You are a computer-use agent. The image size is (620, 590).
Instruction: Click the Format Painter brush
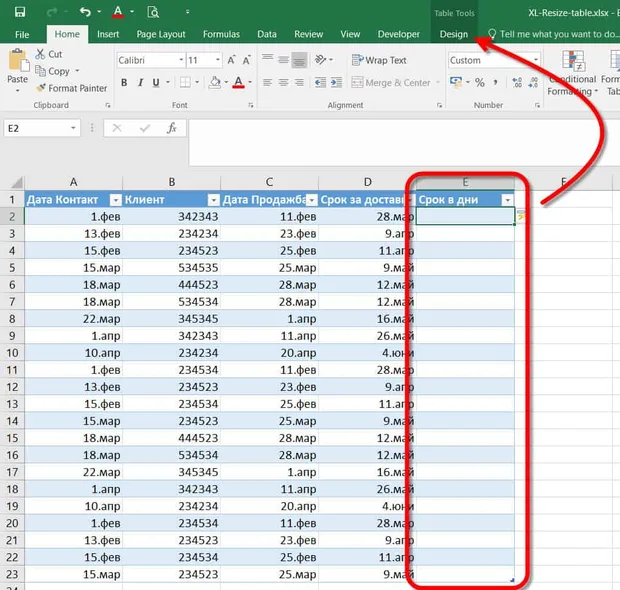click(71, 88)
